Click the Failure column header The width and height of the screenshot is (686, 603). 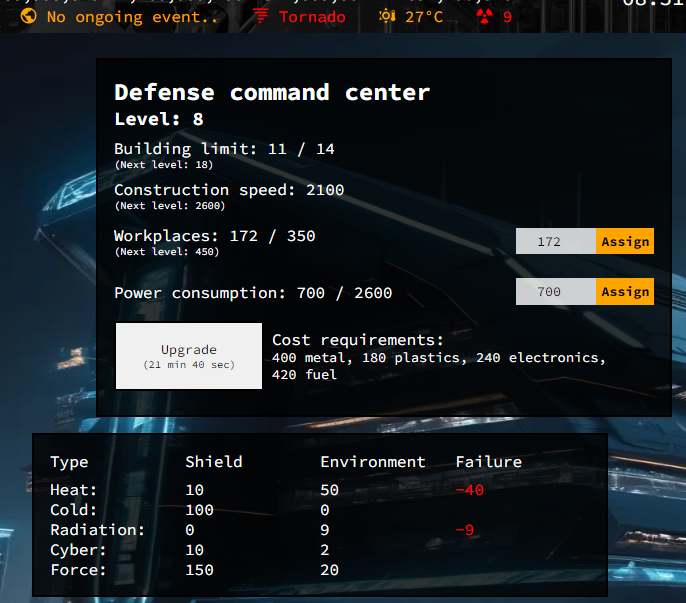(488, 462)
